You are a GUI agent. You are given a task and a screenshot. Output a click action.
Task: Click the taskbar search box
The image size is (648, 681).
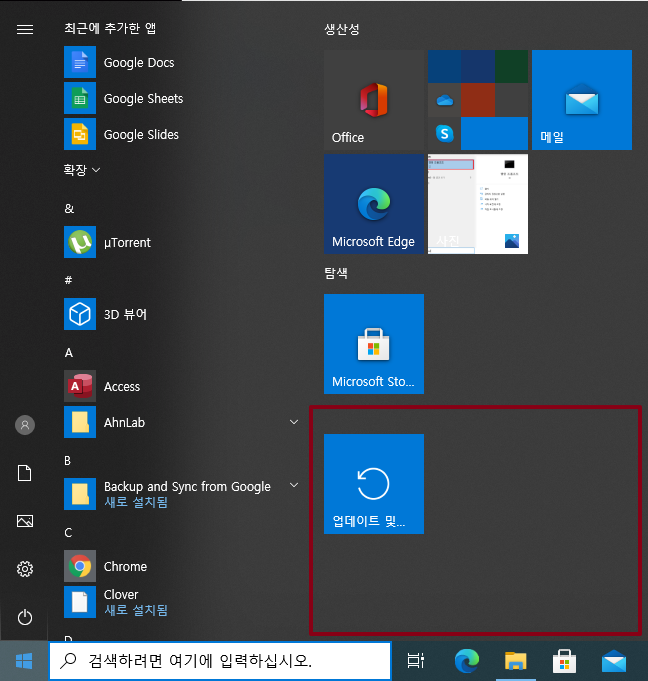(x=220, y=661)
